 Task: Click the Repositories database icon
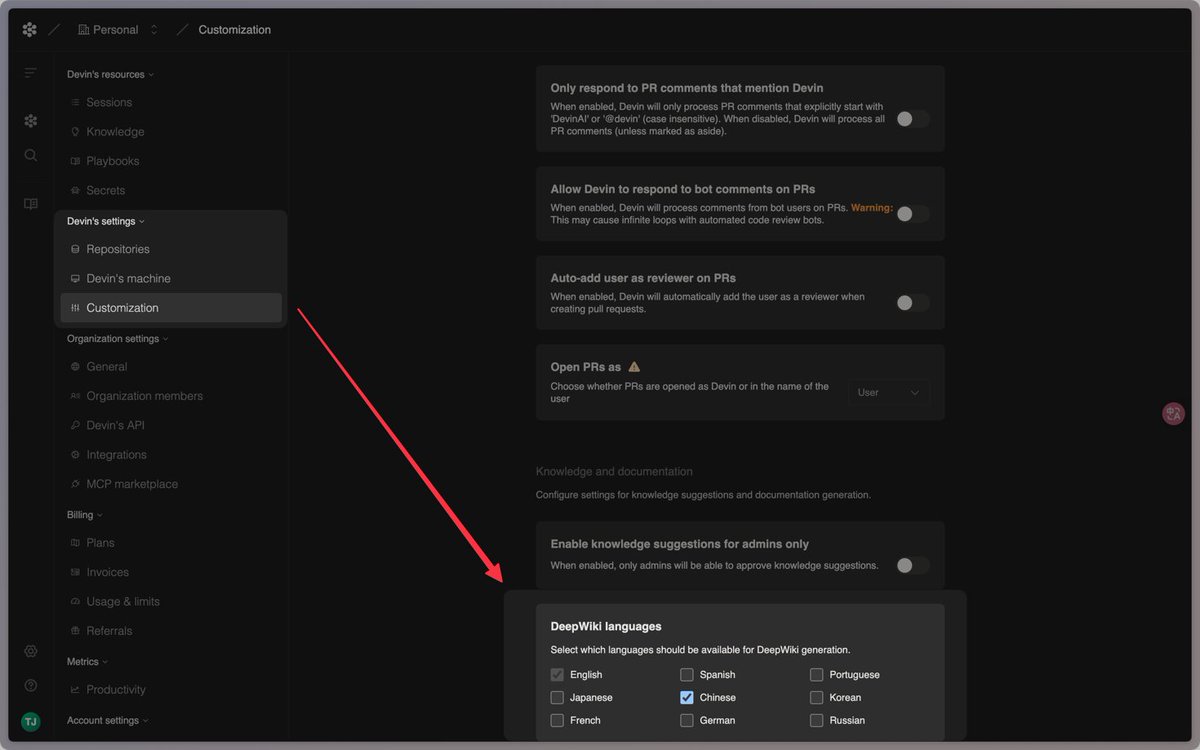click(75, 249)
